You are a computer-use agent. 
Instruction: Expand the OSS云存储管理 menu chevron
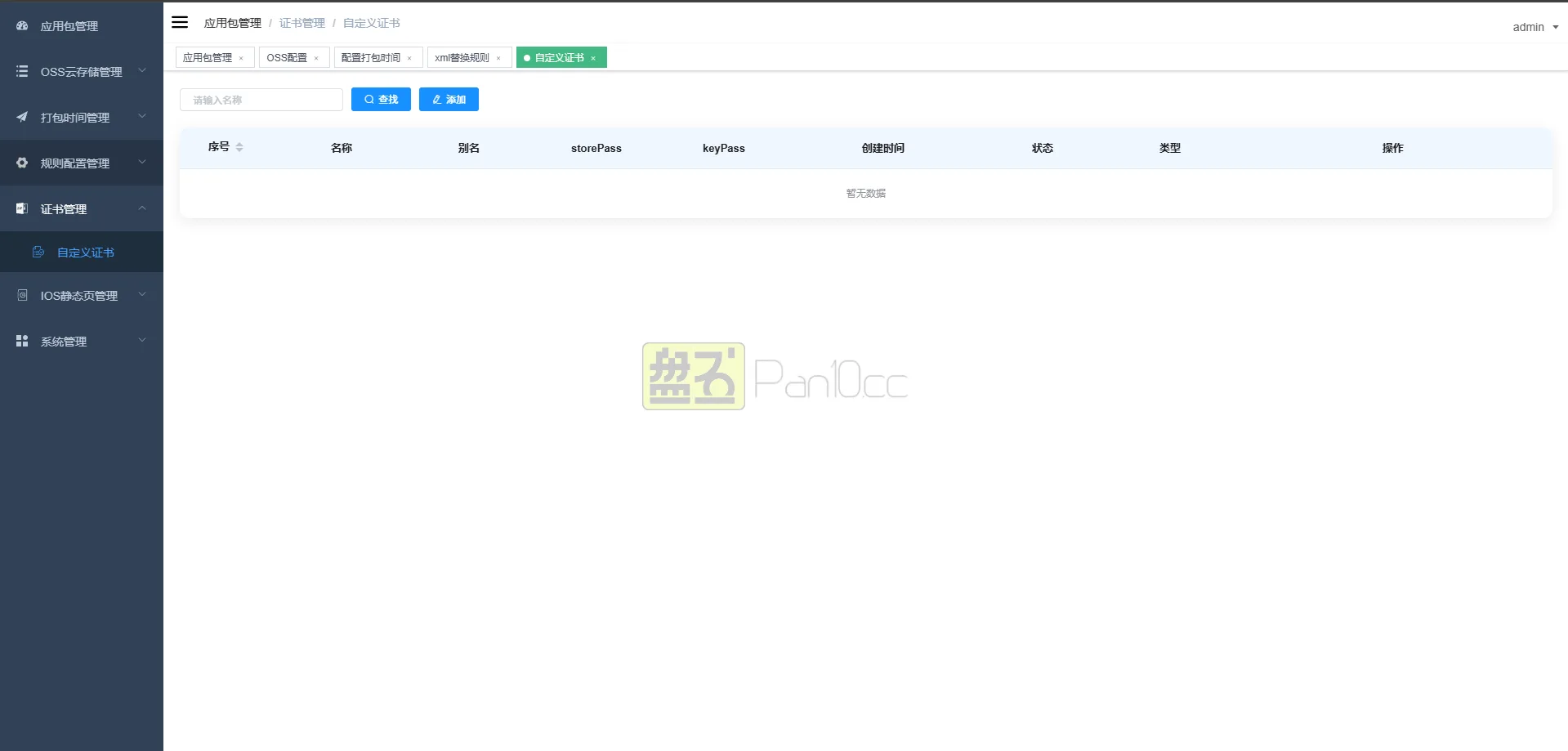click(142, 71)
